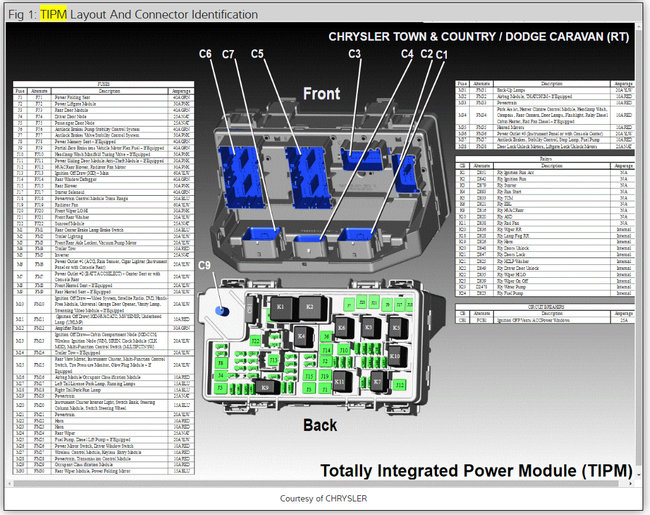Click the C6 connector label
This screenshot has height=515, width=650.
[x=205, y=54]
